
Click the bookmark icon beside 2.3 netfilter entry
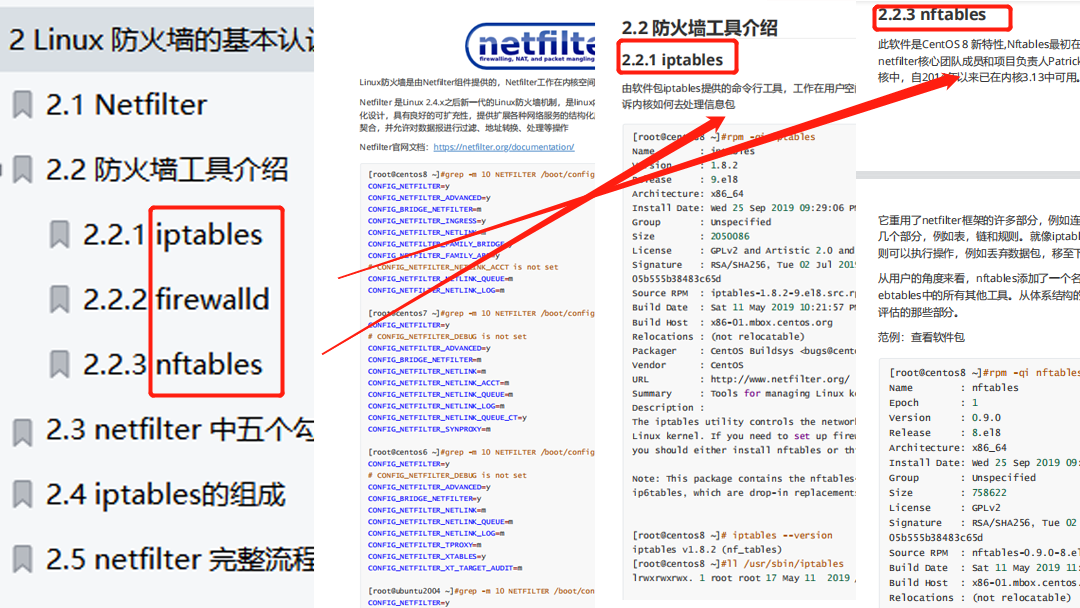point(22,430)
